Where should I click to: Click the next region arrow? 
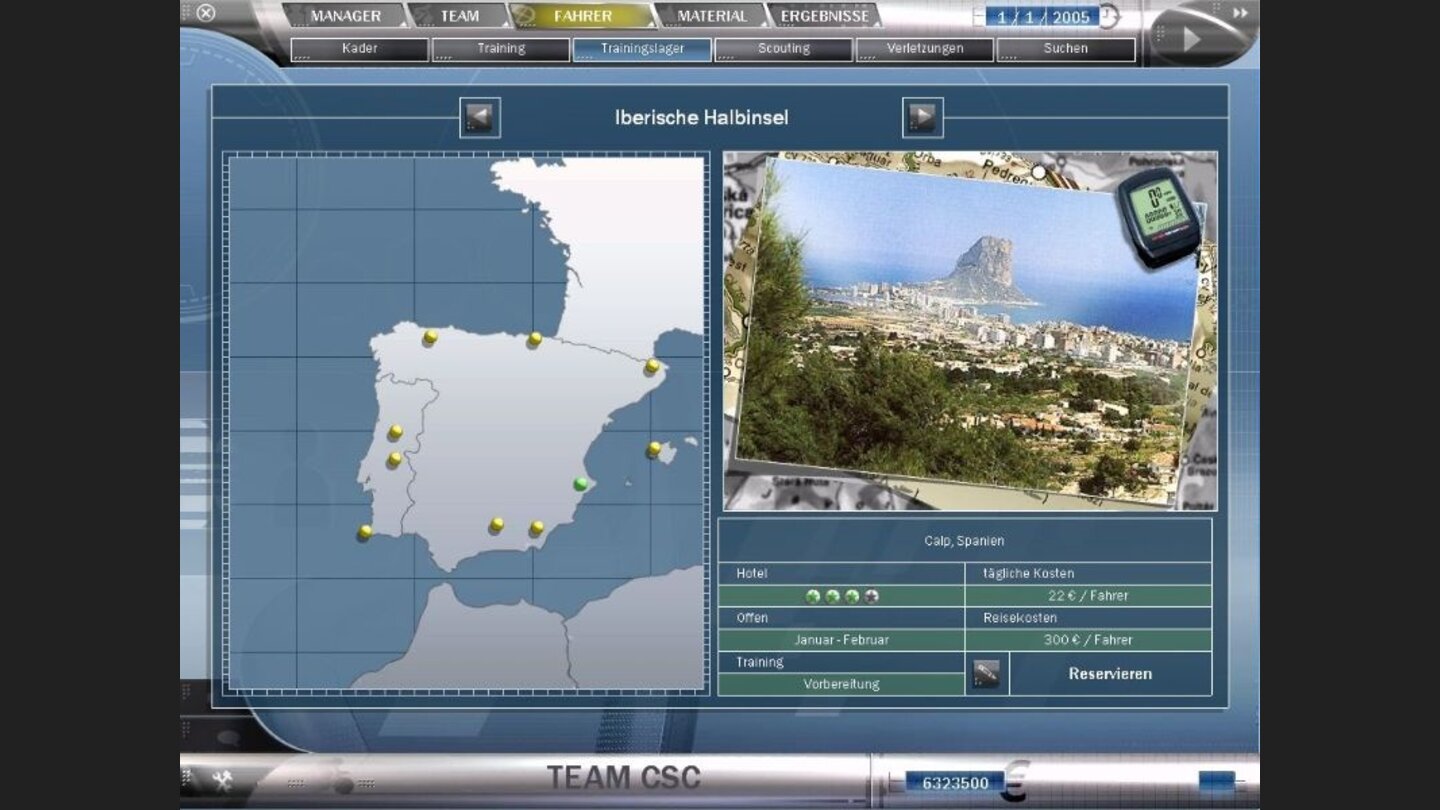(x=922, y=118)
